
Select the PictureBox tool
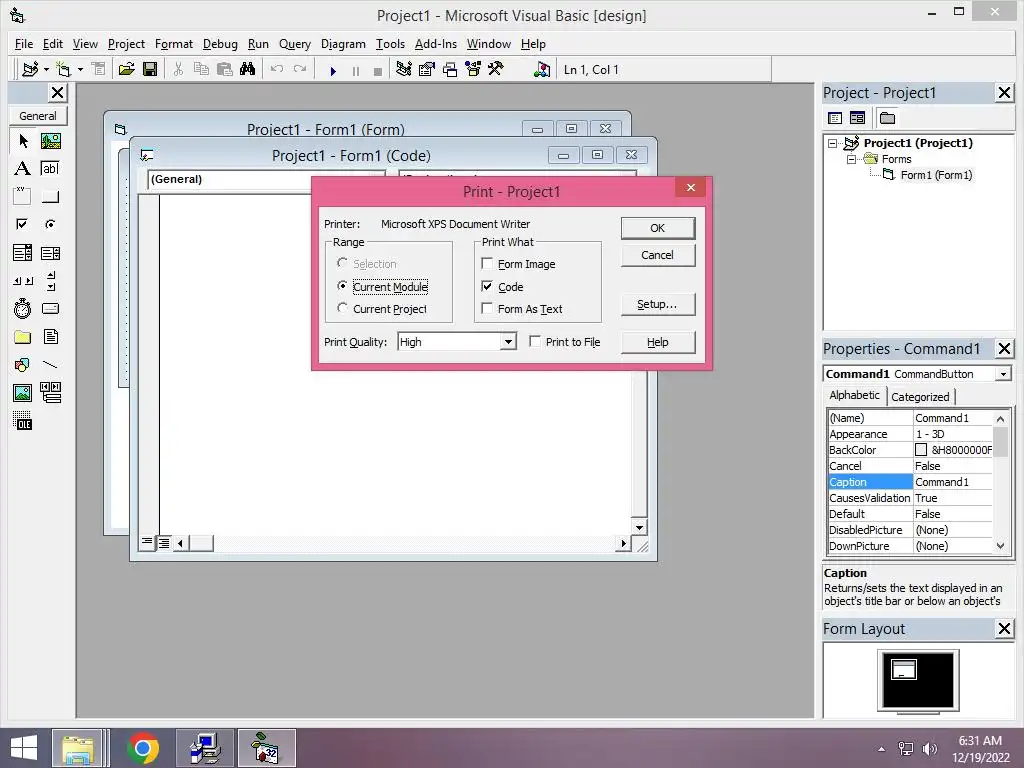pos(50,140)
